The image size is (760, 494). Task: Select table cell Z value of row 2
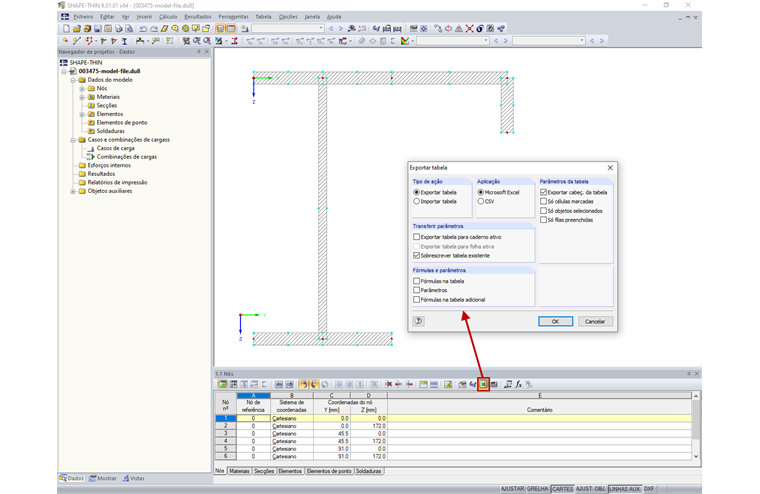click(x=368, y=426)
